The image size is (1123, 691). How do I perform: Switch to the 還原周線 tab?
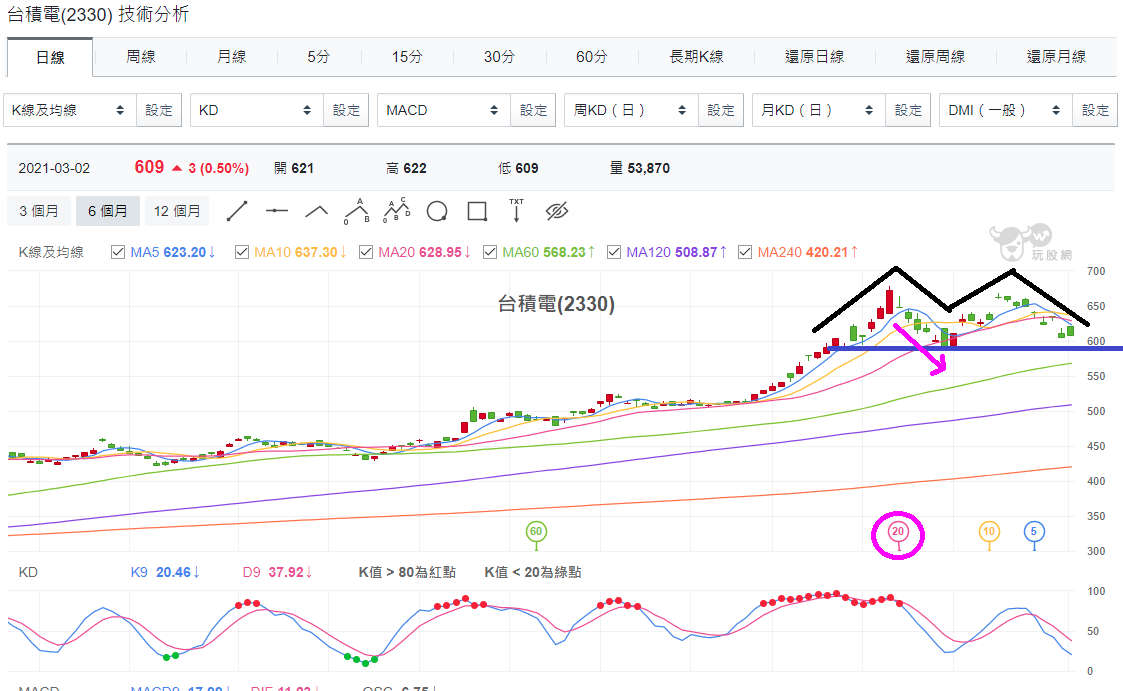point(935,57)
